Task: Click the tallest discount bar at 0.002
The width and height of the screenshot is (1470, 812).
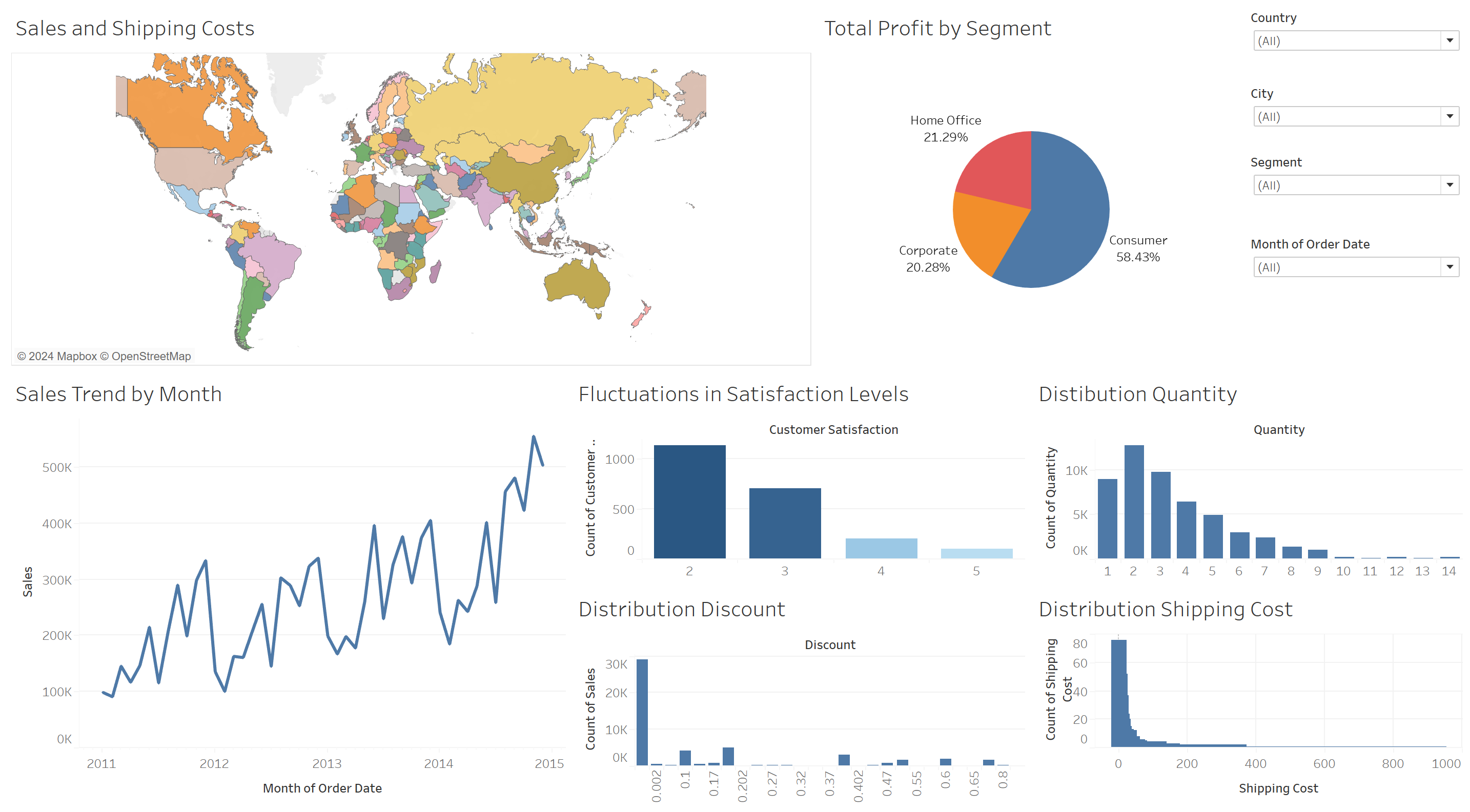Action: tap(642, 712)
